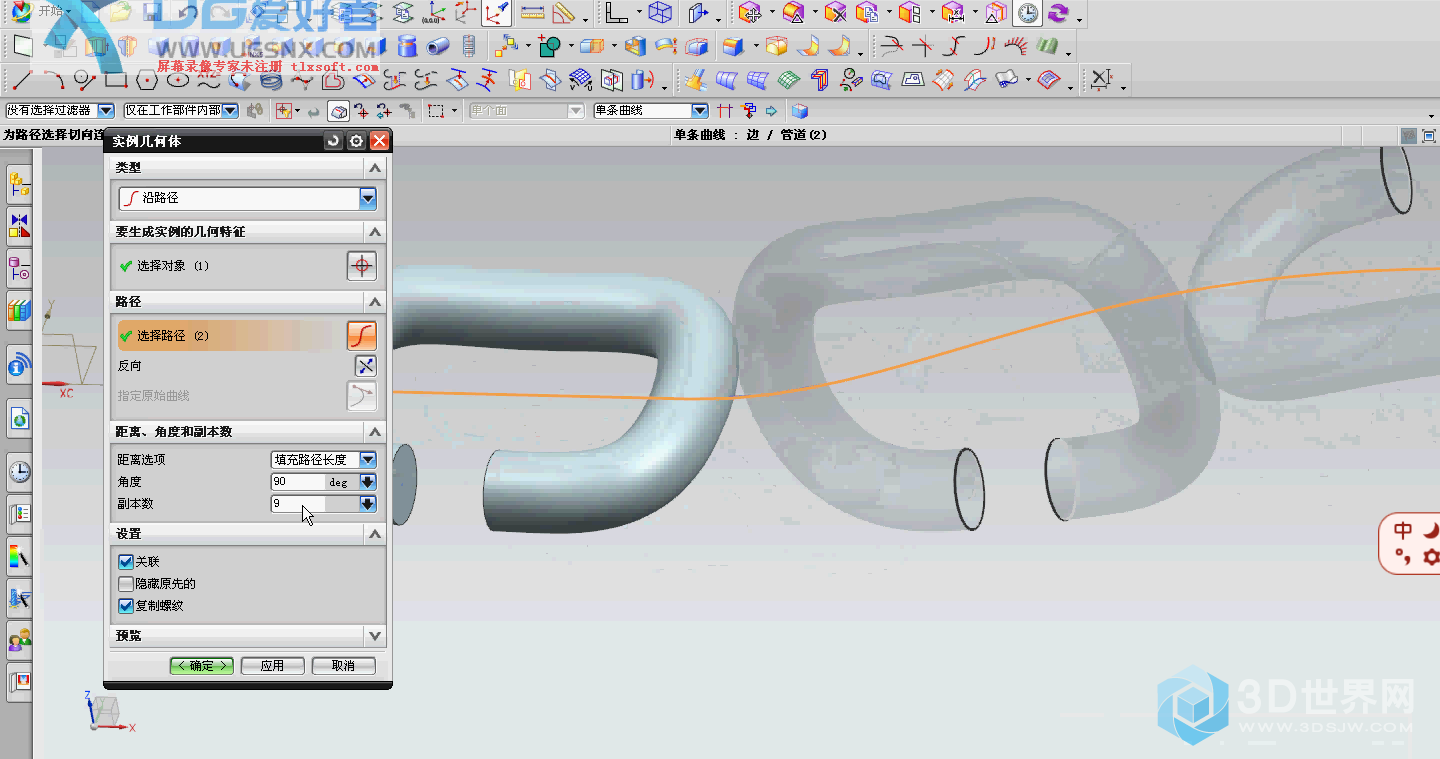This screenshot has width=1440, height=759.
Task: Click the select path curve icon
Action: coord(362,336)
